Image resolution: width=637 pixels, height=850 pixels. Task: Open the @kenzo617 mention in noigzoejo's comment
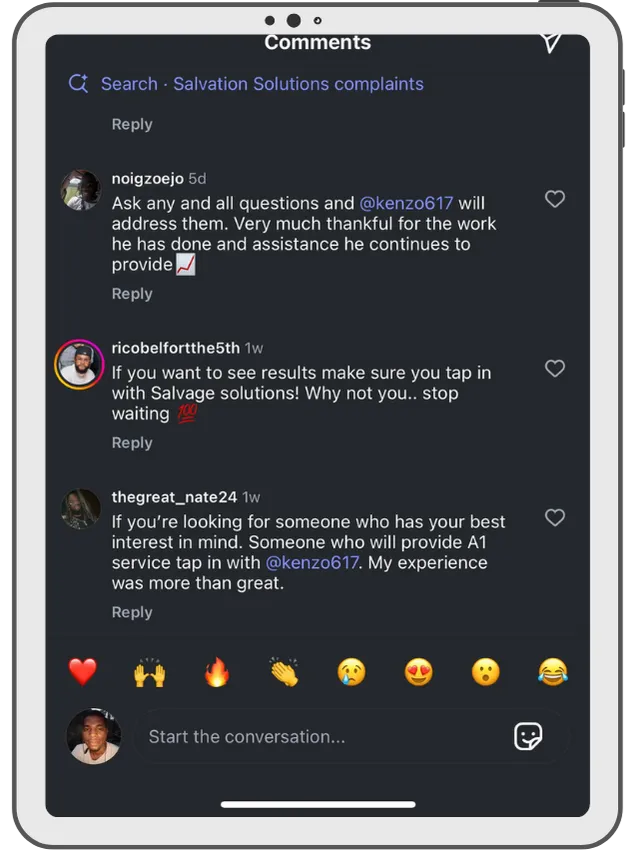tap(406, 203)
